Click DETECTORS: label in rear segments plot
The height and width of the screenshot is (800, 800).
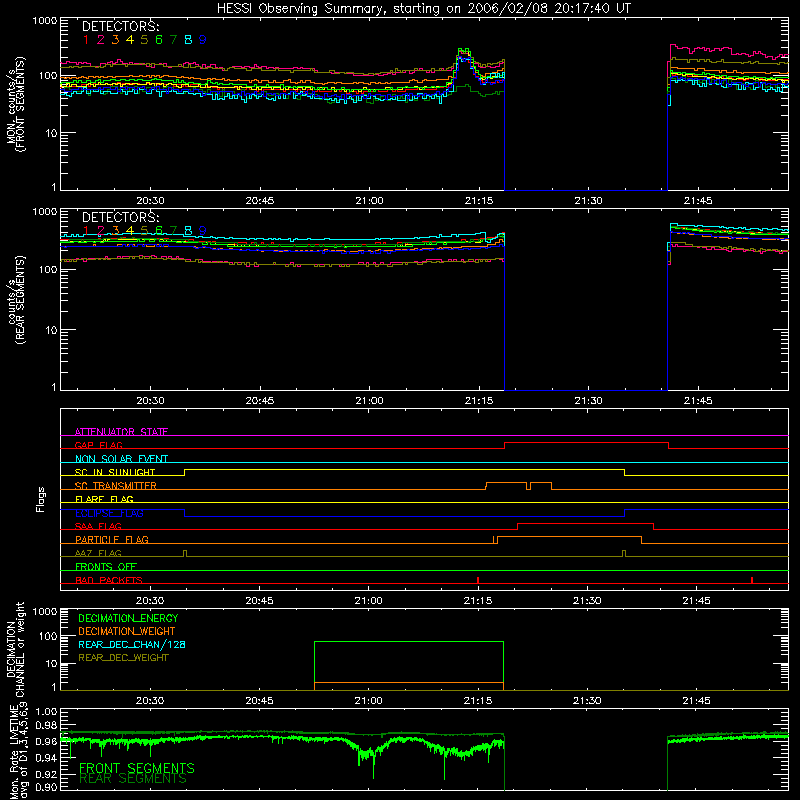click(120, 217)
